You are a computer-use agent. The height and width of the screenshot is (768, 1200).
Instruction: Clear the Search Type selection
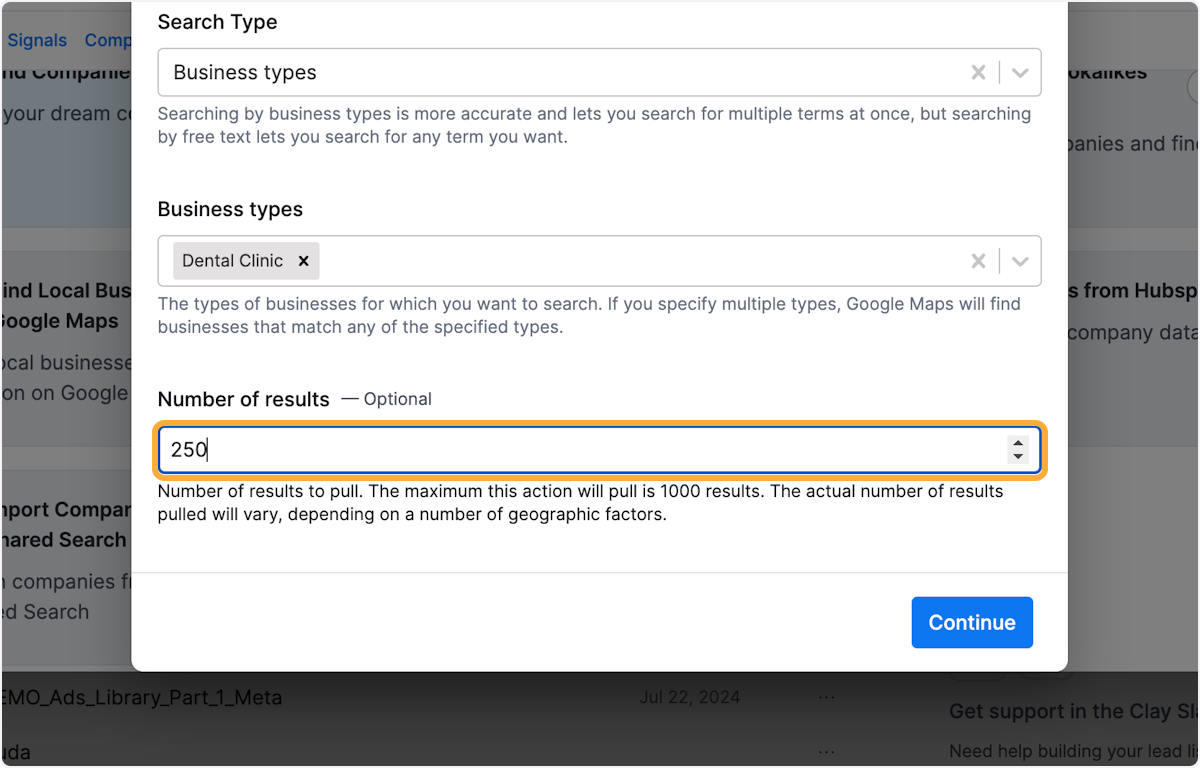coord(978,72)
